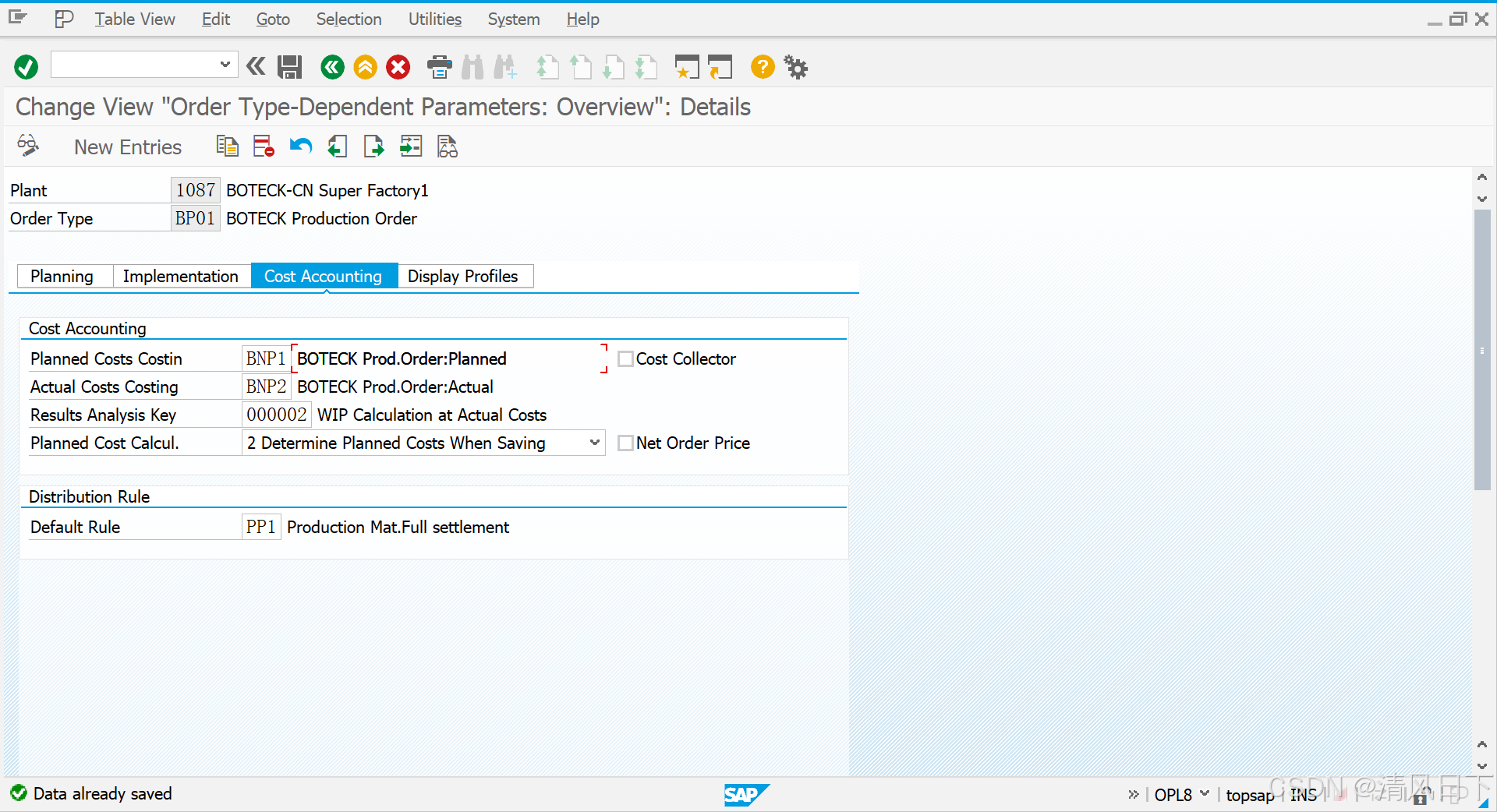Enable the Net Order Price checkbox
The image size is (1497, 812).
pos(625,443)
